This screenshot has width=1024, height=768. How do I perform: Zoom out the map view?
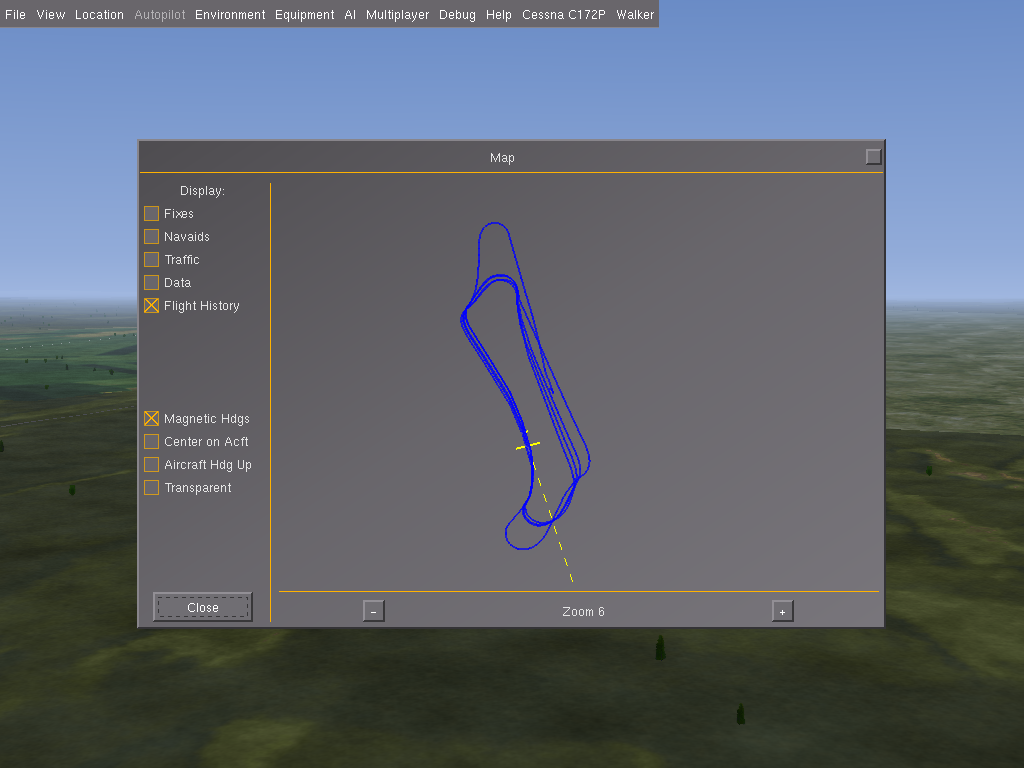373,610
